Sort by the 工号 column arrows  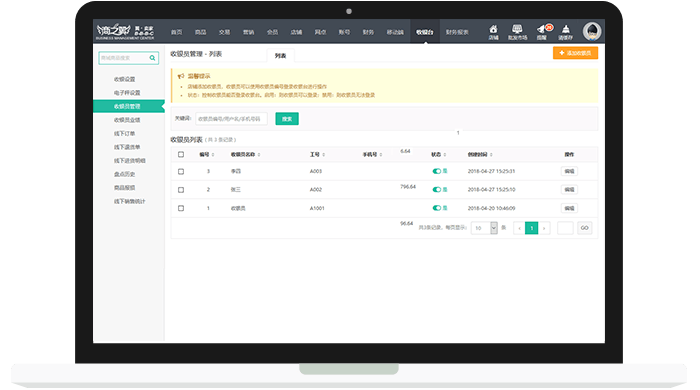(x=324, y=155)
